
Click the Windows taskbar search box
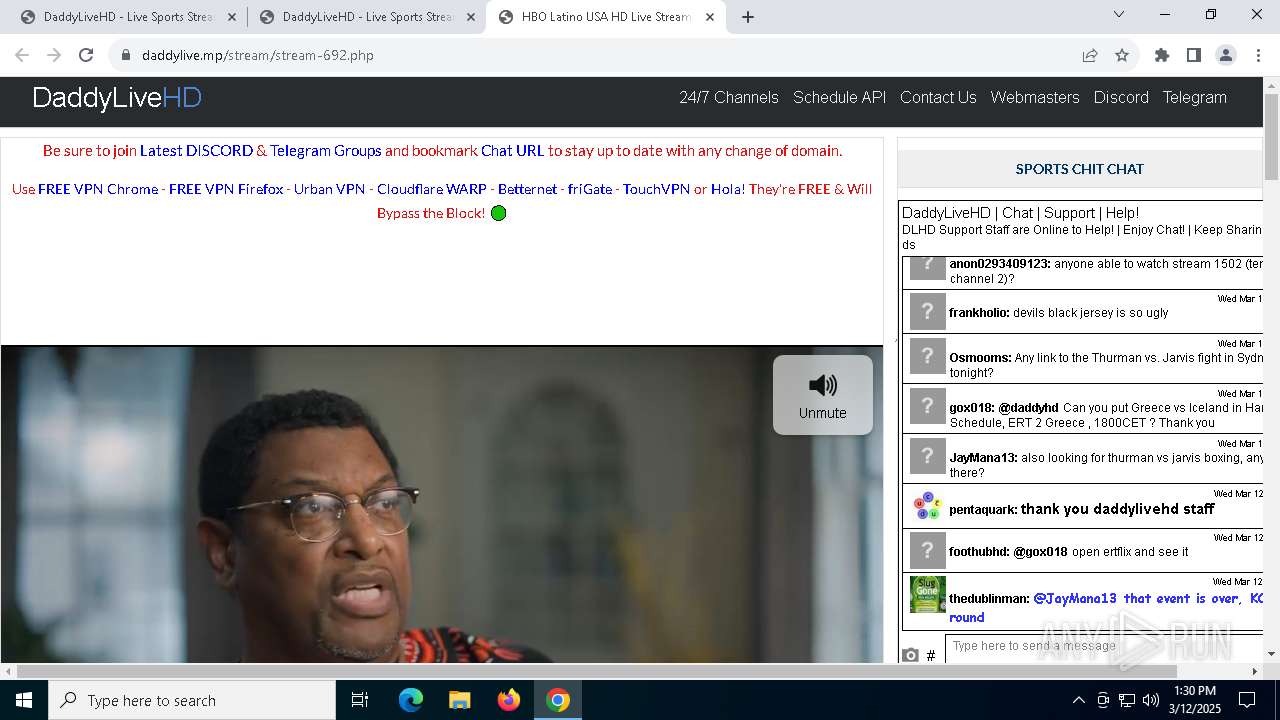[192, 700]
